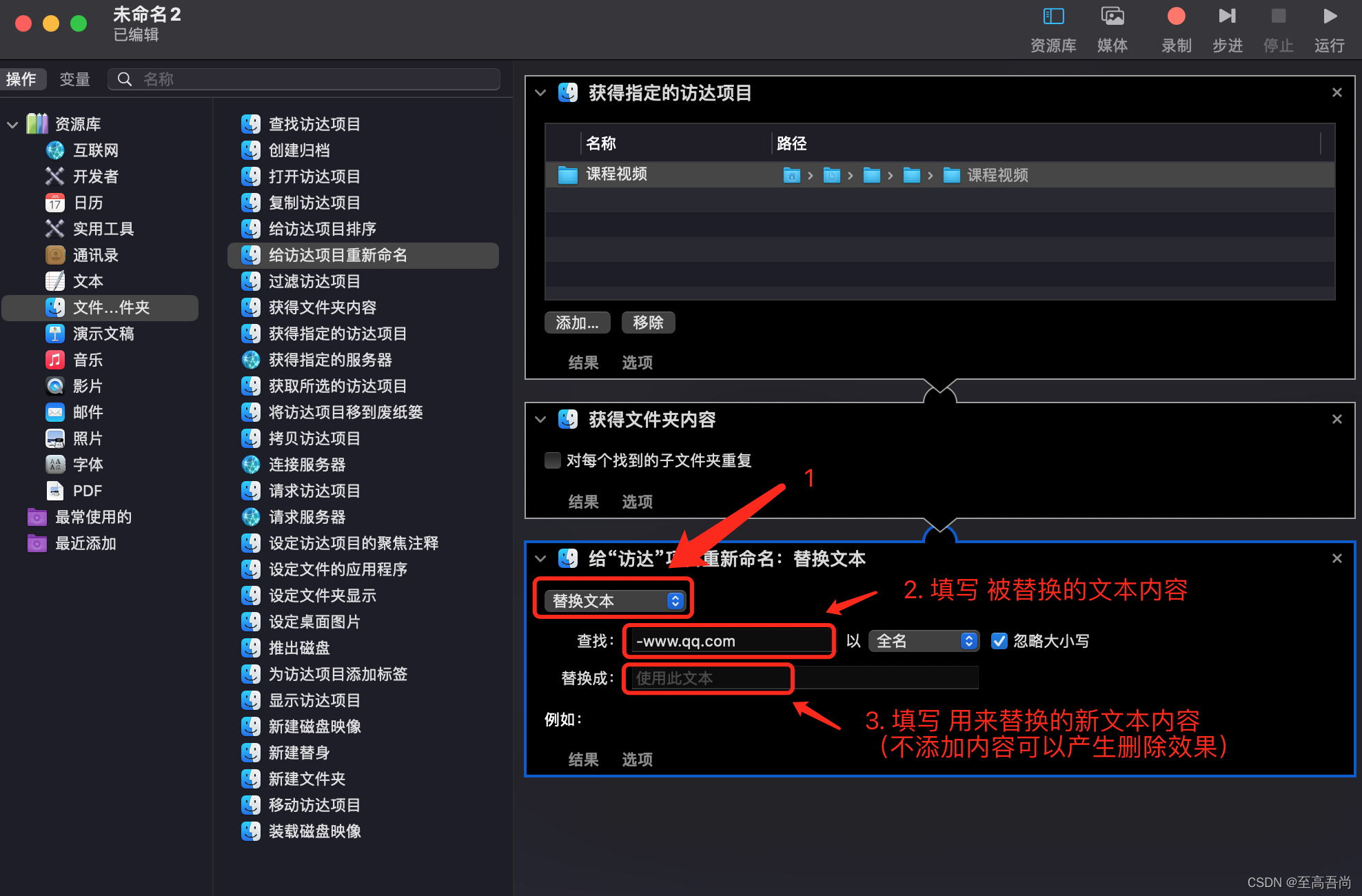Switch to the 变量 tab
Viewport: 1362px width, 896px height.
[x=74, y=79]
